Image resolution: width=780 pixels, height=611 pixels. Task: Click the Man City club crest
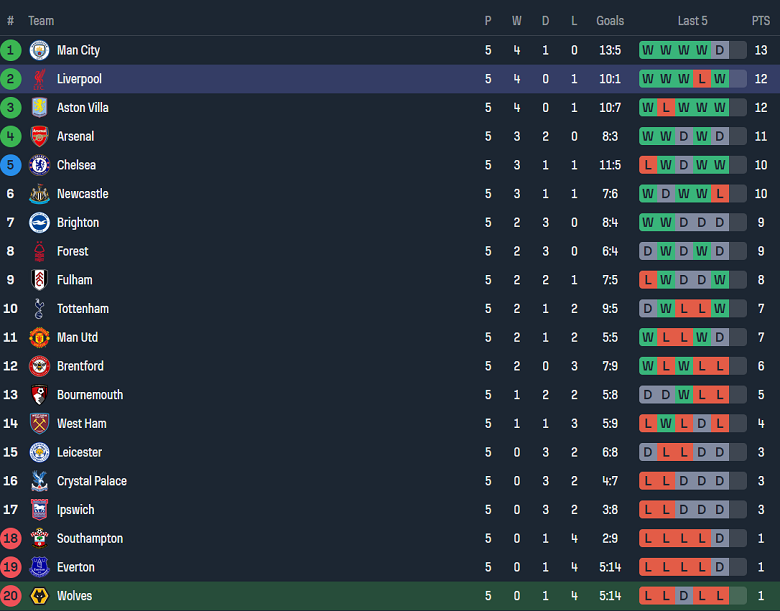click(x=39, y=50)
